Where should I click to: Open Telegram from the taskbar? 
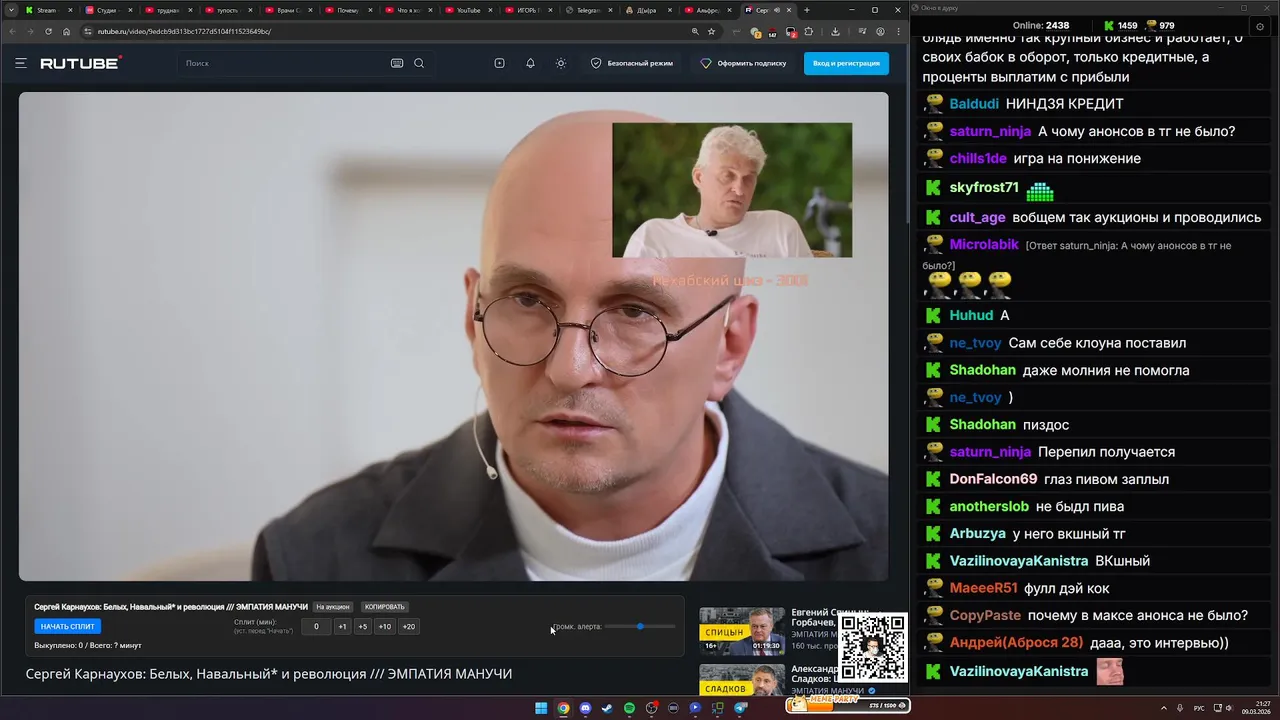coord(741,708)
